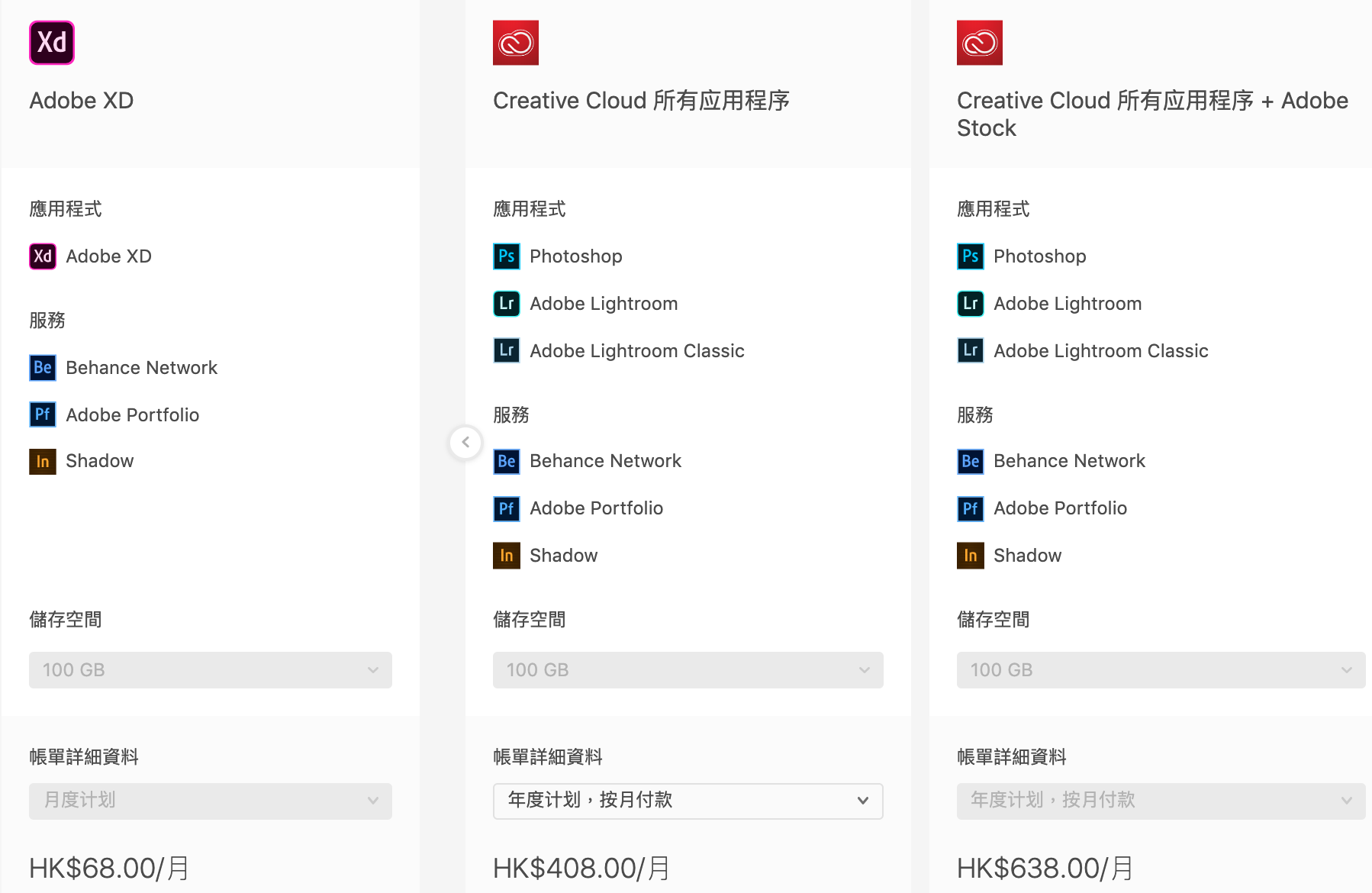
Task: Click the Adobe XD plan title
Action: (x=82, y=101)
